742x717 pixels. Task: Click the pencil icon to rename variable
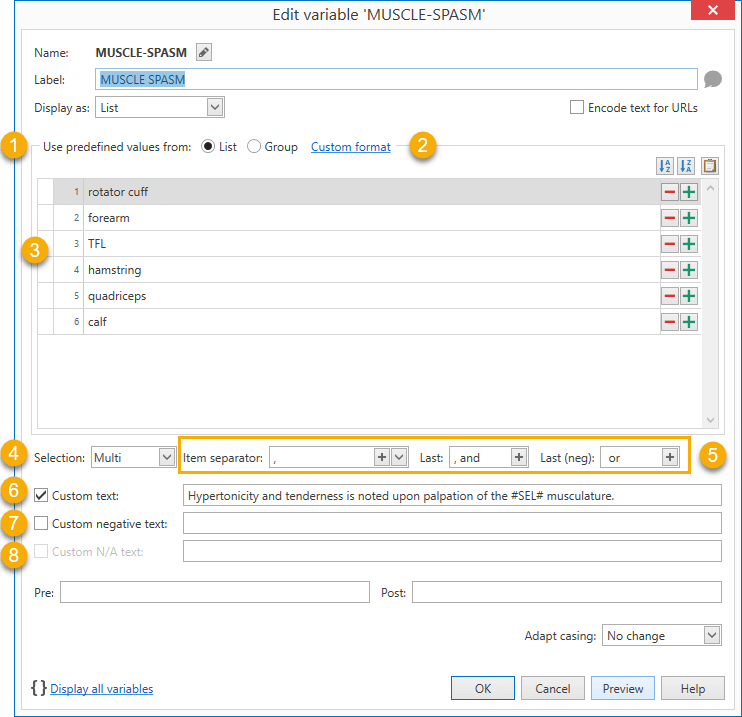[x=204, y=53]
